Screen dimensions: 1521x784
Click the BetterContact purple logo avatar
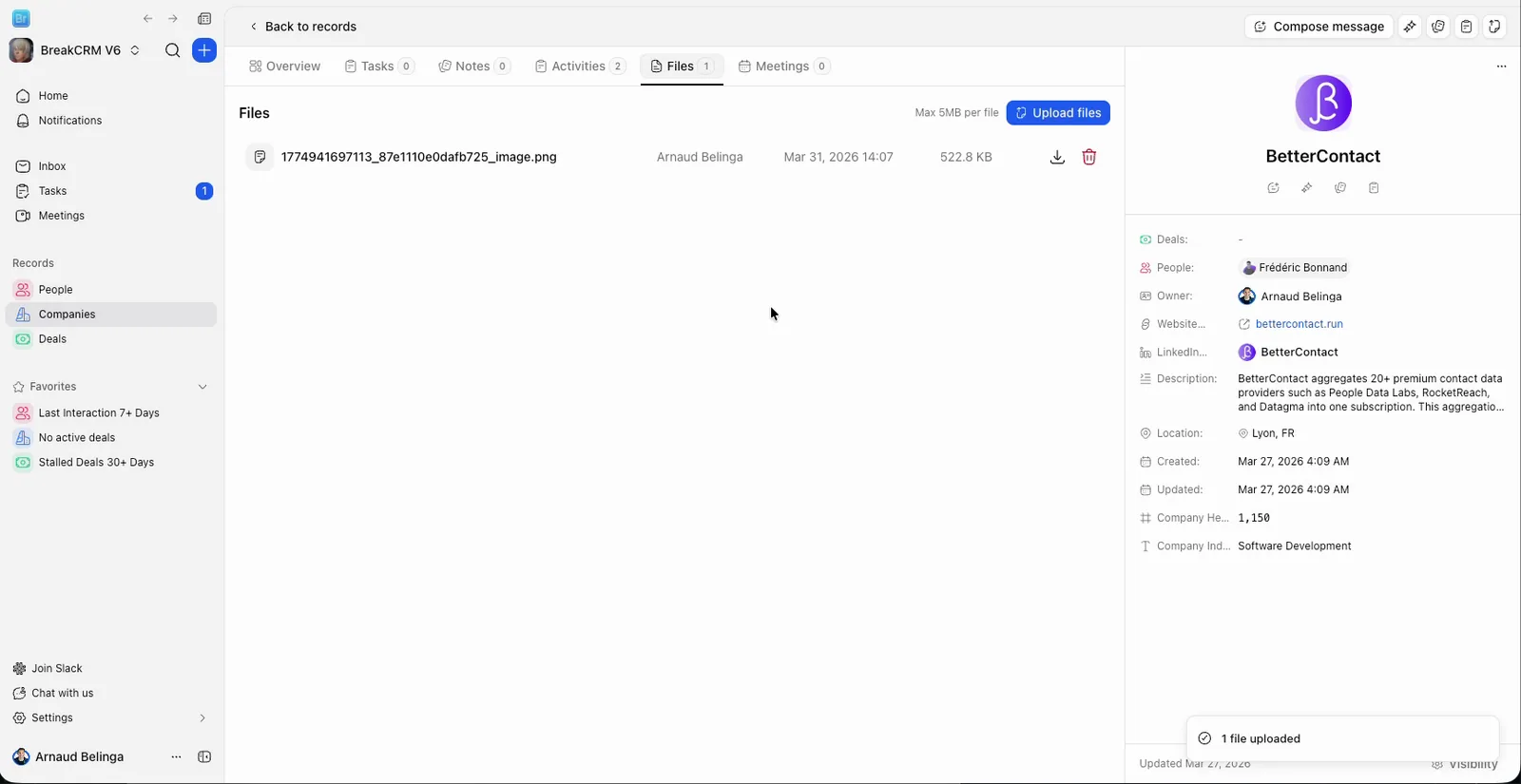click(1323, 104)
